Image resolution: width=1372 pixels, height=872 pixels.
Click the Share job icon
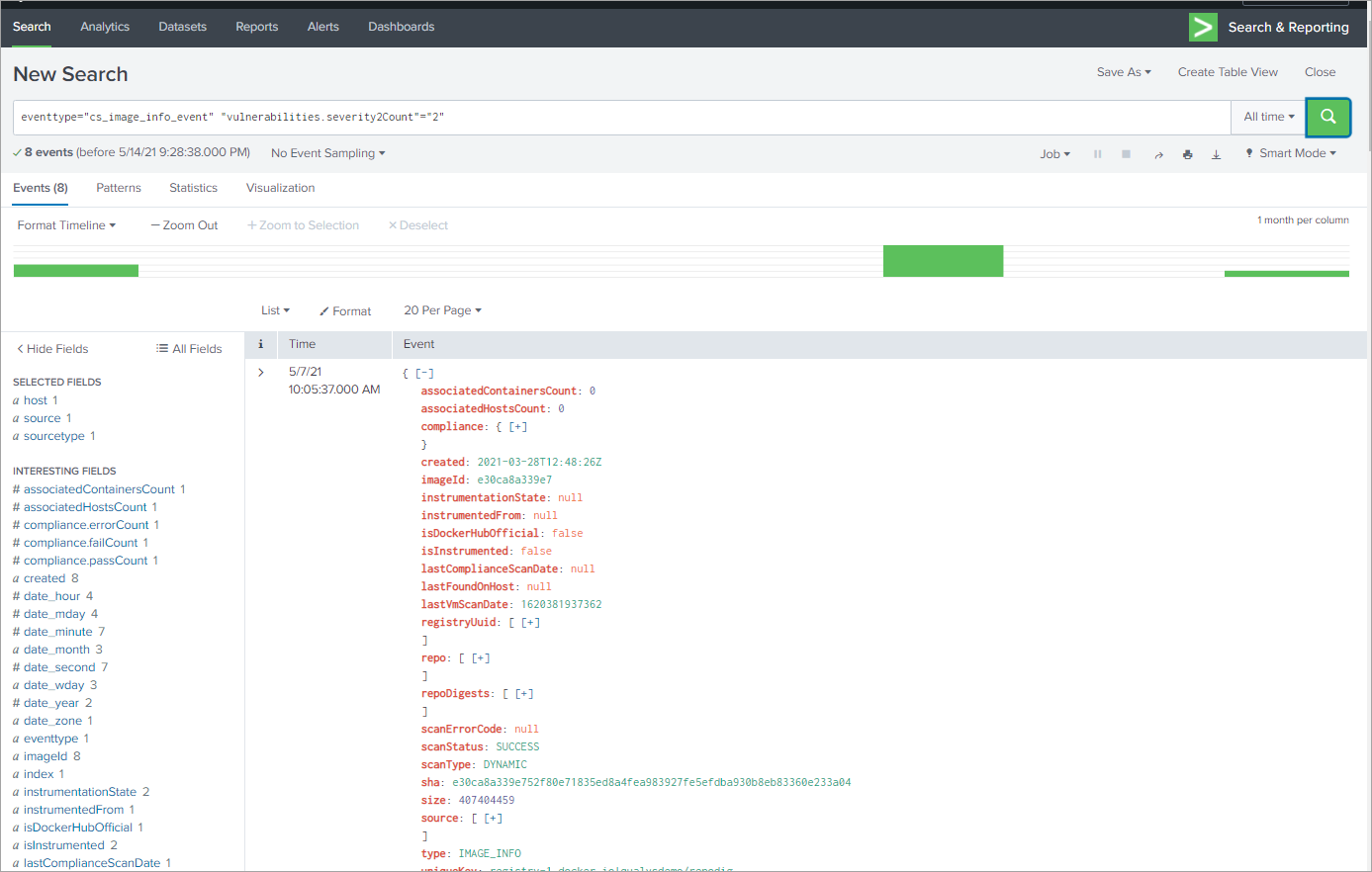[x=1158, y=154]
